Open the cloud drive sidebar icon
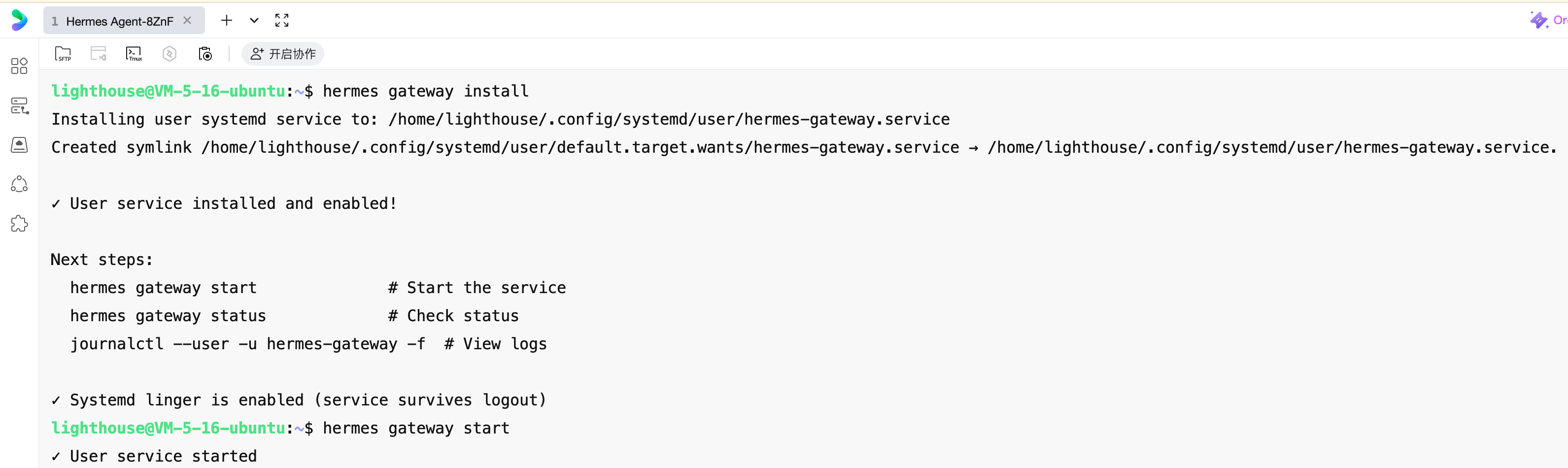The image size is (1568, 468). tap(20, 145)
